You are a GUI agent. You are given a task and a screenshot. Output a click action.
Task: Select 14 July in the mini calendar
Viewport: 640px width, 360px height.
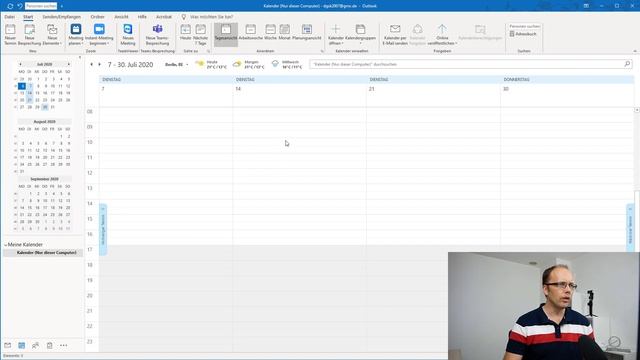(29, 93)
